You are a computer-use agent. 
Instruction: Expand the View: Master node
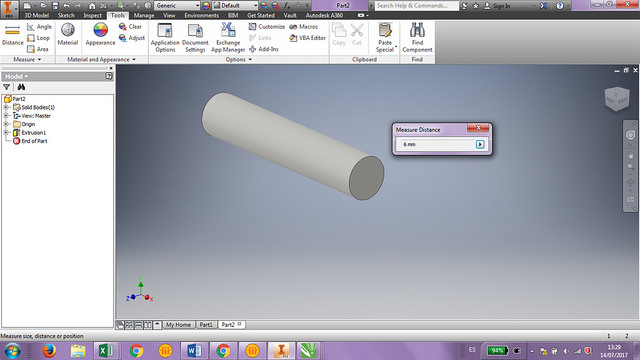6,116
